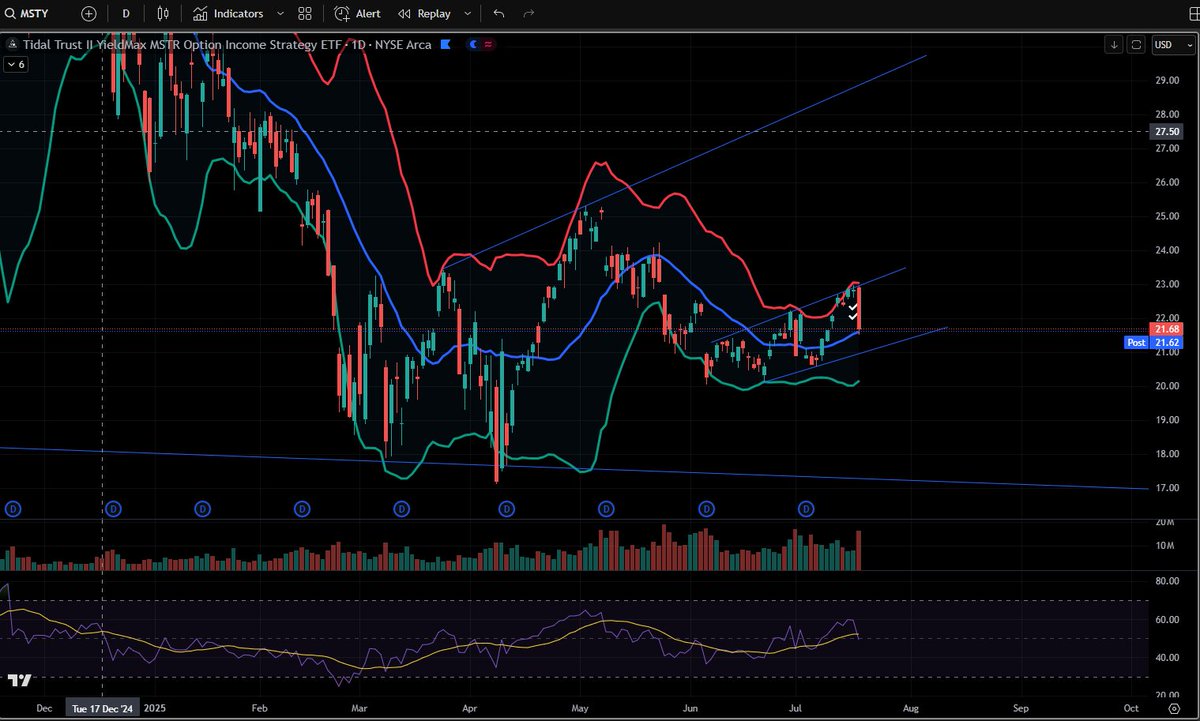Screen dimensions: 1200x721
Task: Click the small symbol logo before the title
Action: click(x=11, y=45)
